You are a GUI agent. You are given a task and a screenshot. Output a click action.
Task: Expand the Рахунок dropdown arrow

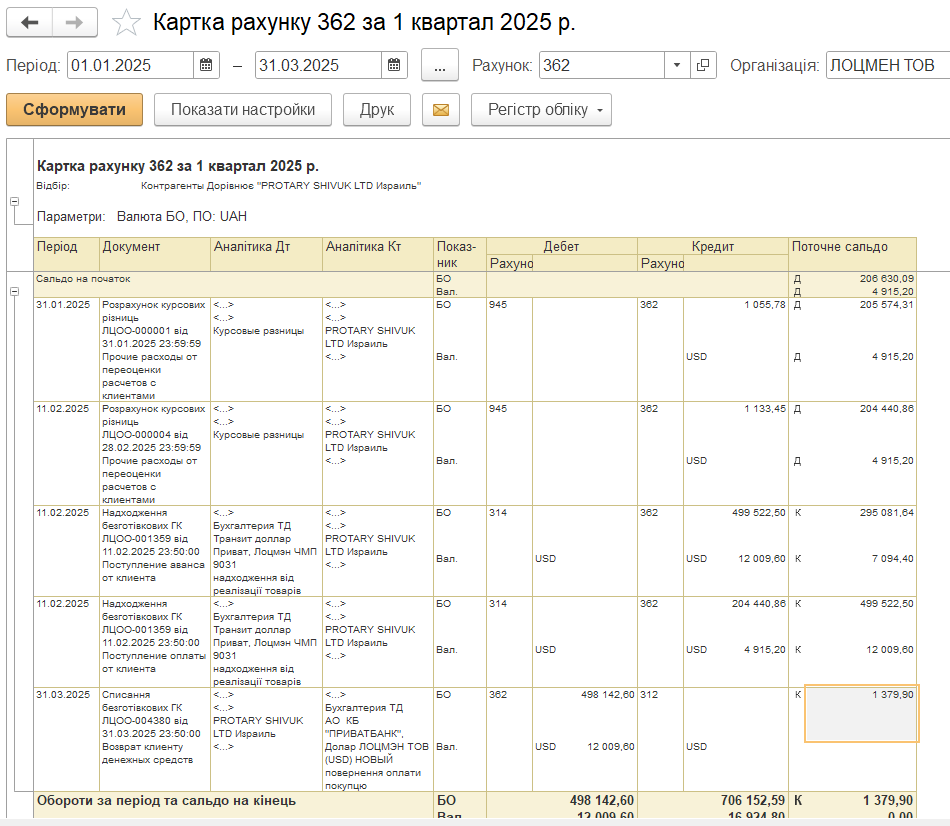pyautogui.click(x=677, y=65)
